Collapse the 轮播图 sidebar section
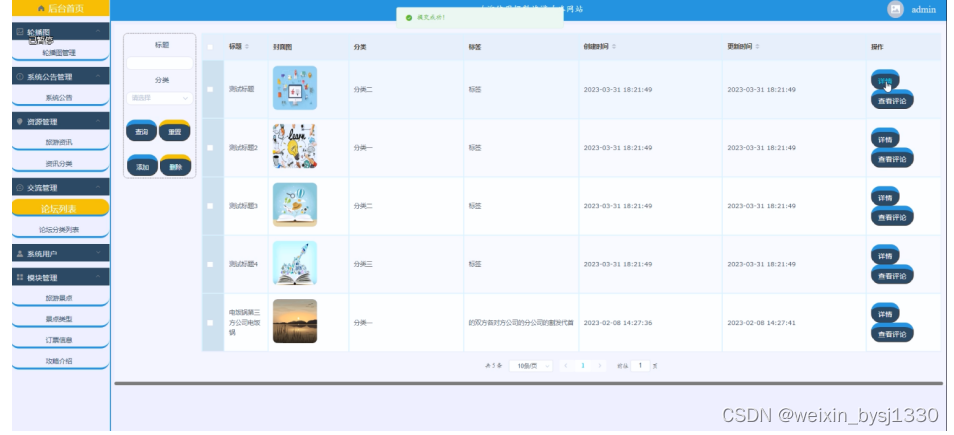 [x=61, y=32]
